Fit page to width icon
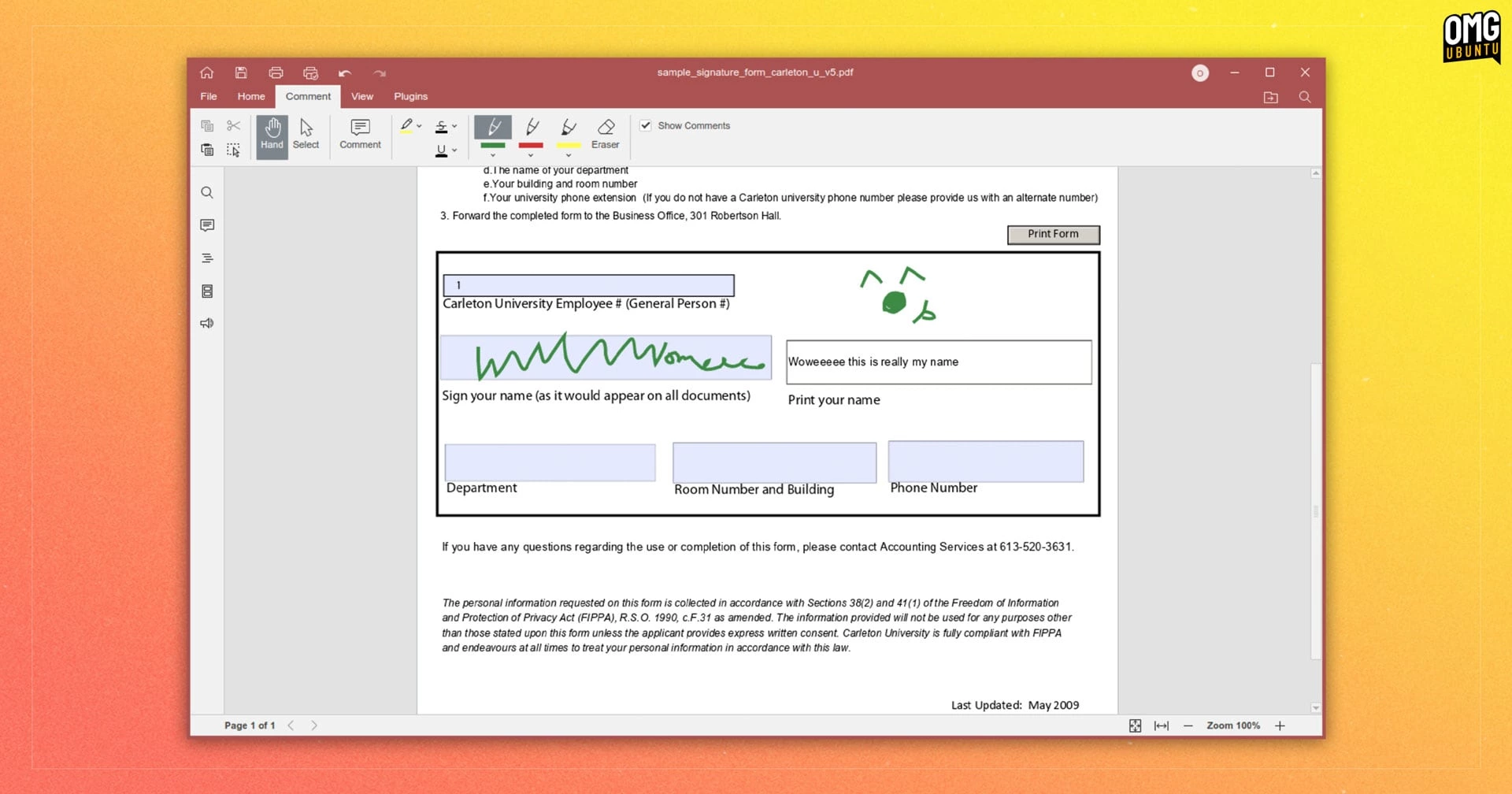1512x794 pixels. (1162, 726)
